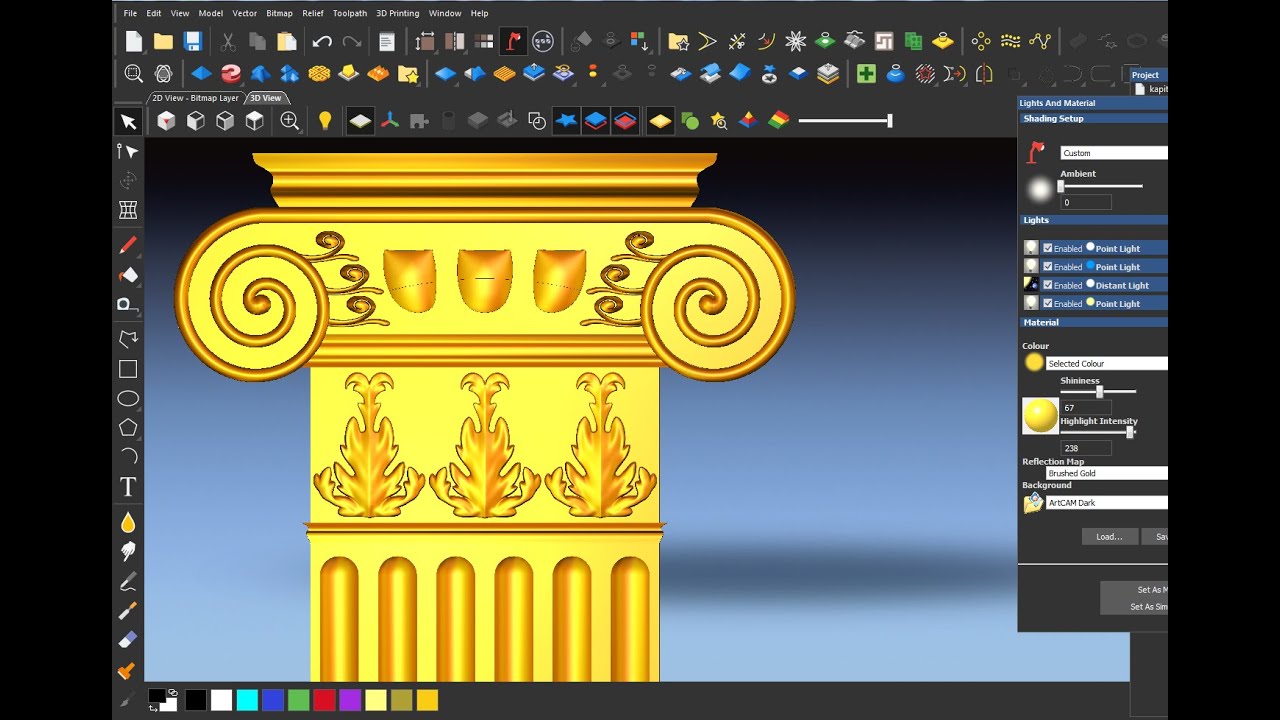Open the Relief menu
The image size is (1280, 720).
coord(313,13)
